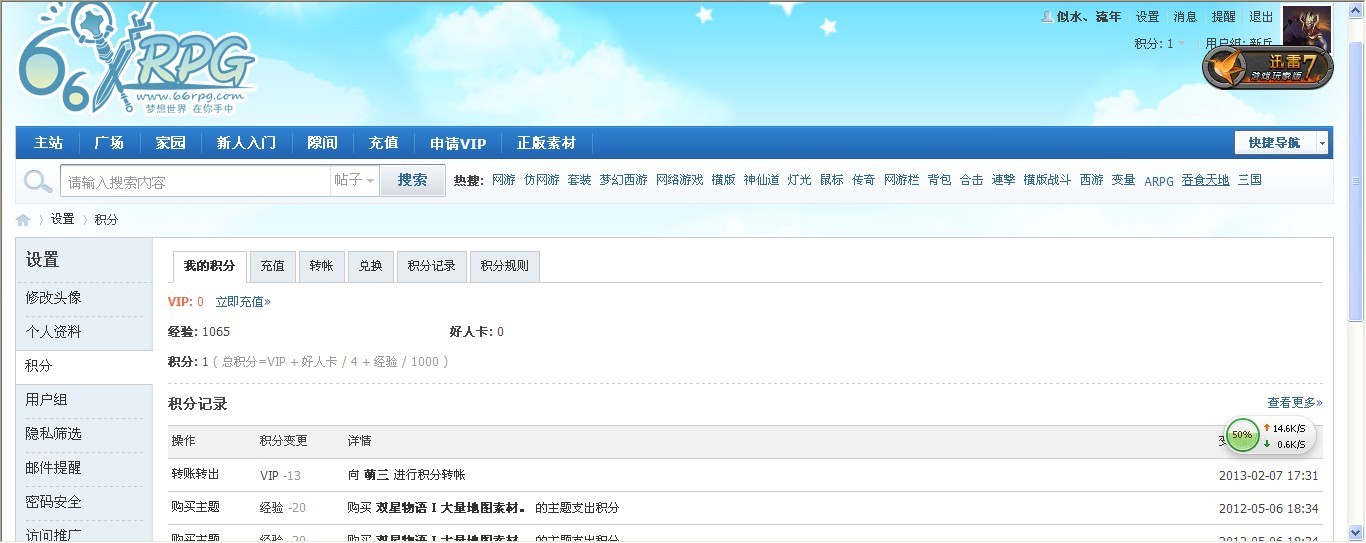Switch to the 充值 tab

point(272,266)
